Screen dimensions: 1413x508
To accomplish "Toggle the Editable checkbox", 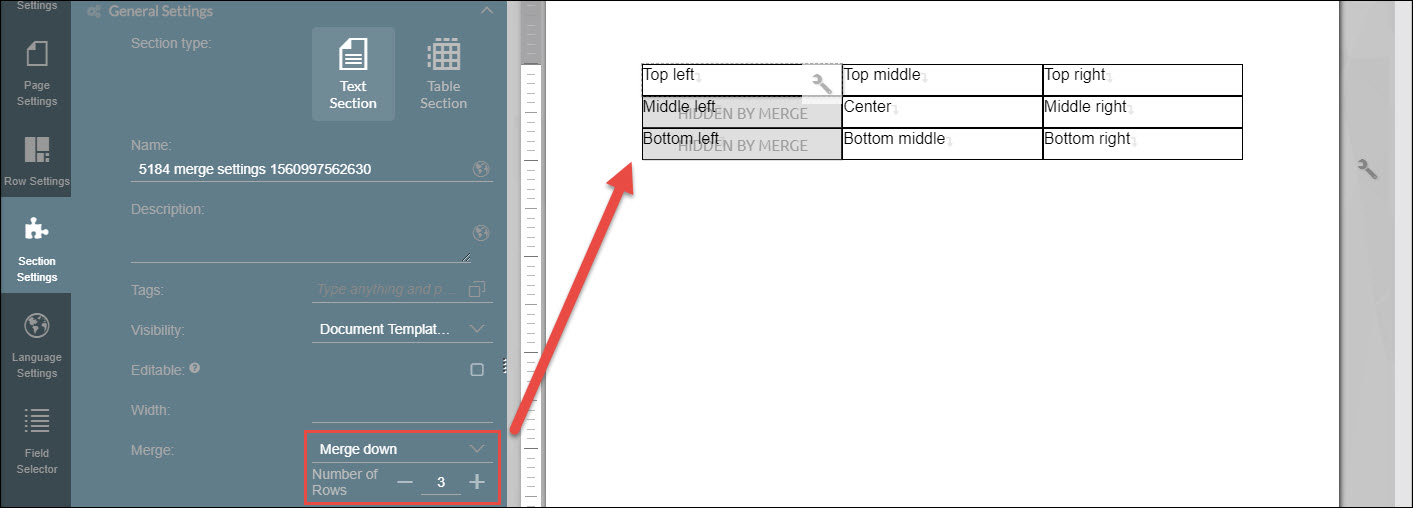I will click(477, 370).
